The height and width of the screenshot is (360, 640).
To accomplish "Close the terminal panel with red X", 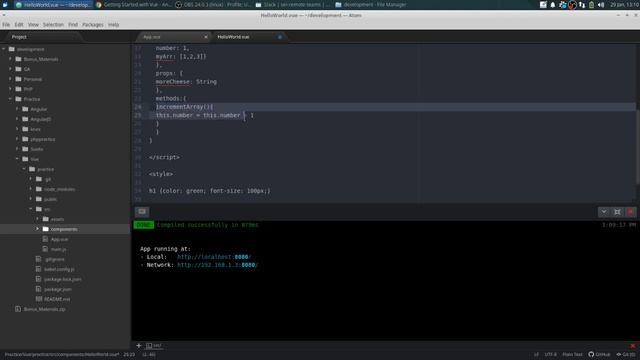I will (631, 212).
